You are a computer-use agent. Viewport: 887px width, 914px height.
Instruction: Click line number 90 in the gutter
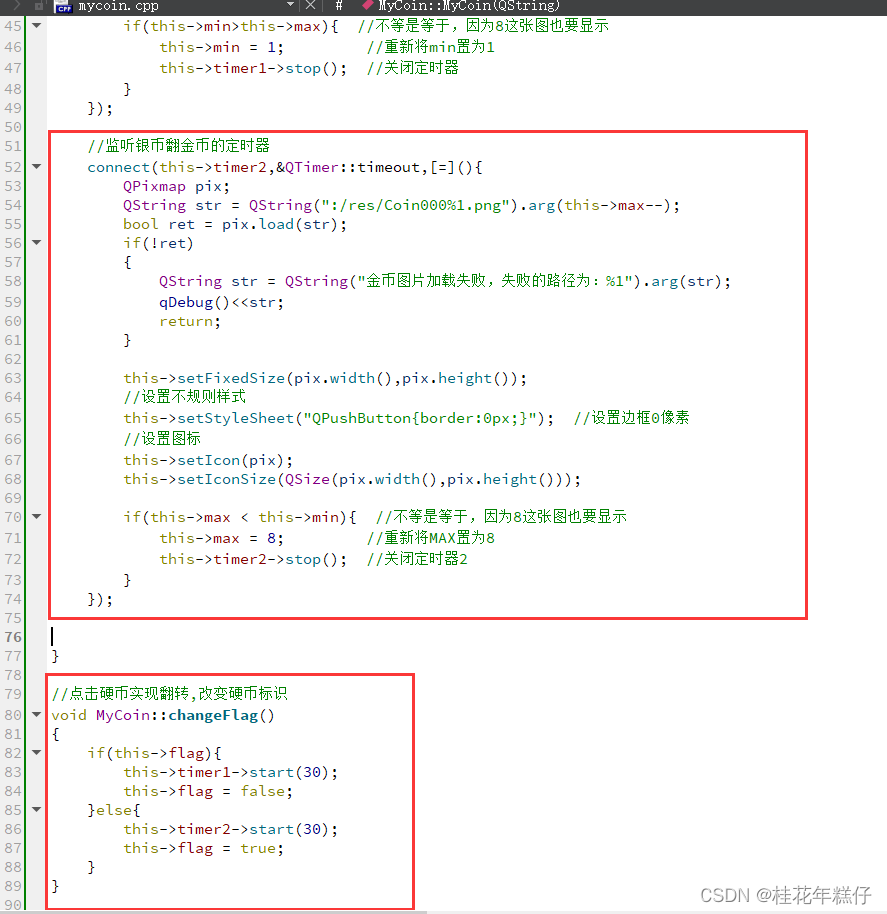(x=13, y=905)
